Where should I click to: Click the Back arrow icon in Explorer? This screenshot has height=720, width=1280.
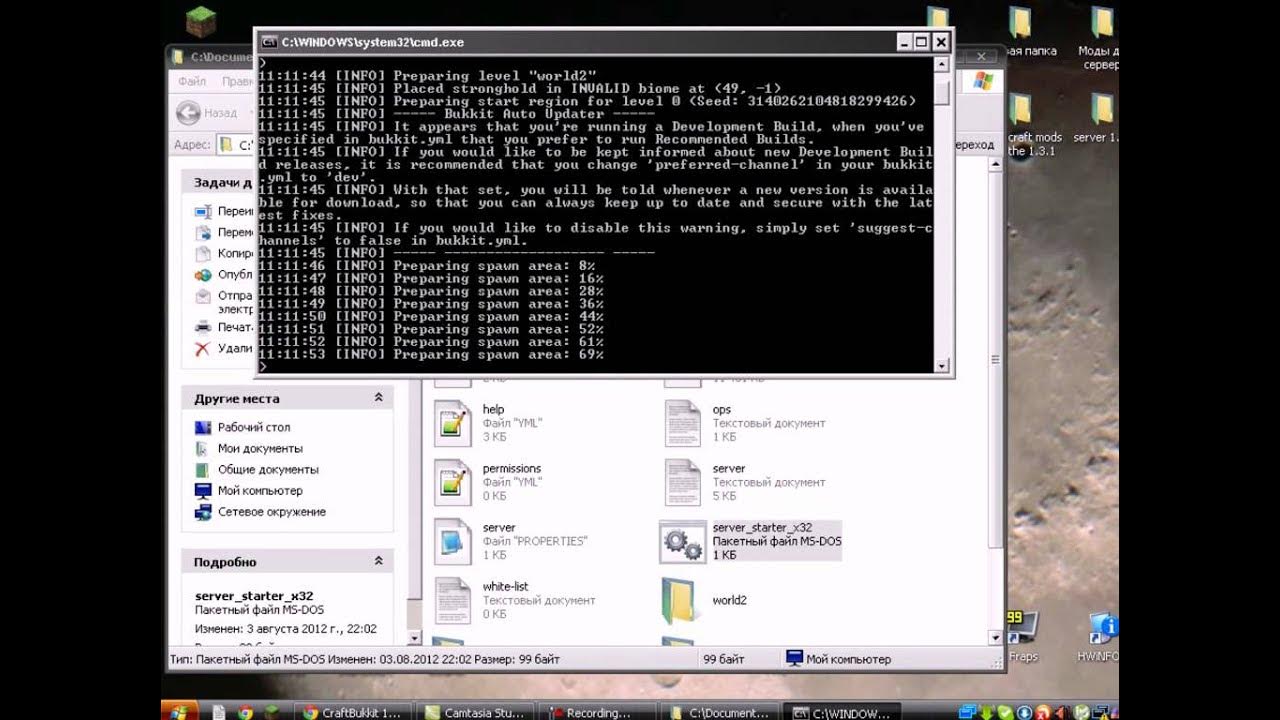pos(188,113)
